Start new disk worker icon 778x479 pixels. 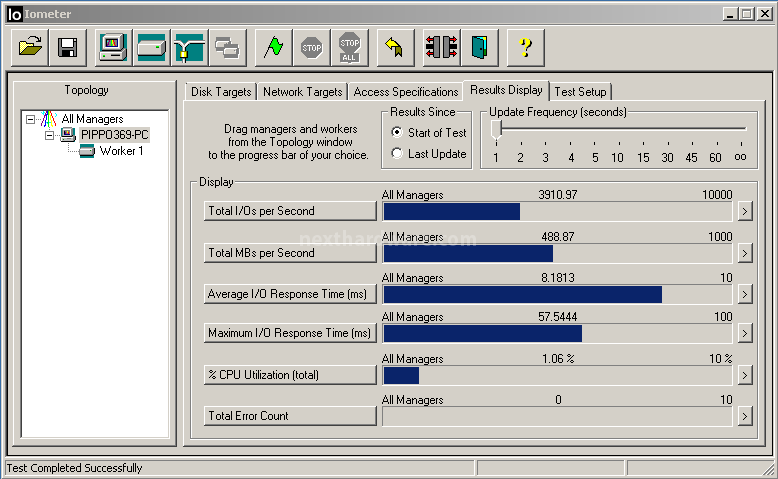click(x=151, y=48)
